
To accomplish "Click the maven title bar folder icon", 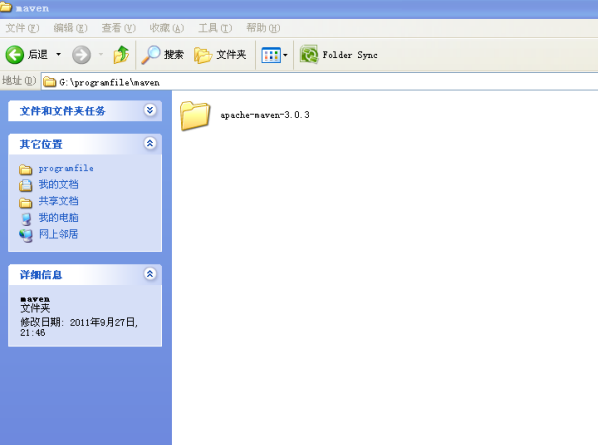I will pos(6,7).
